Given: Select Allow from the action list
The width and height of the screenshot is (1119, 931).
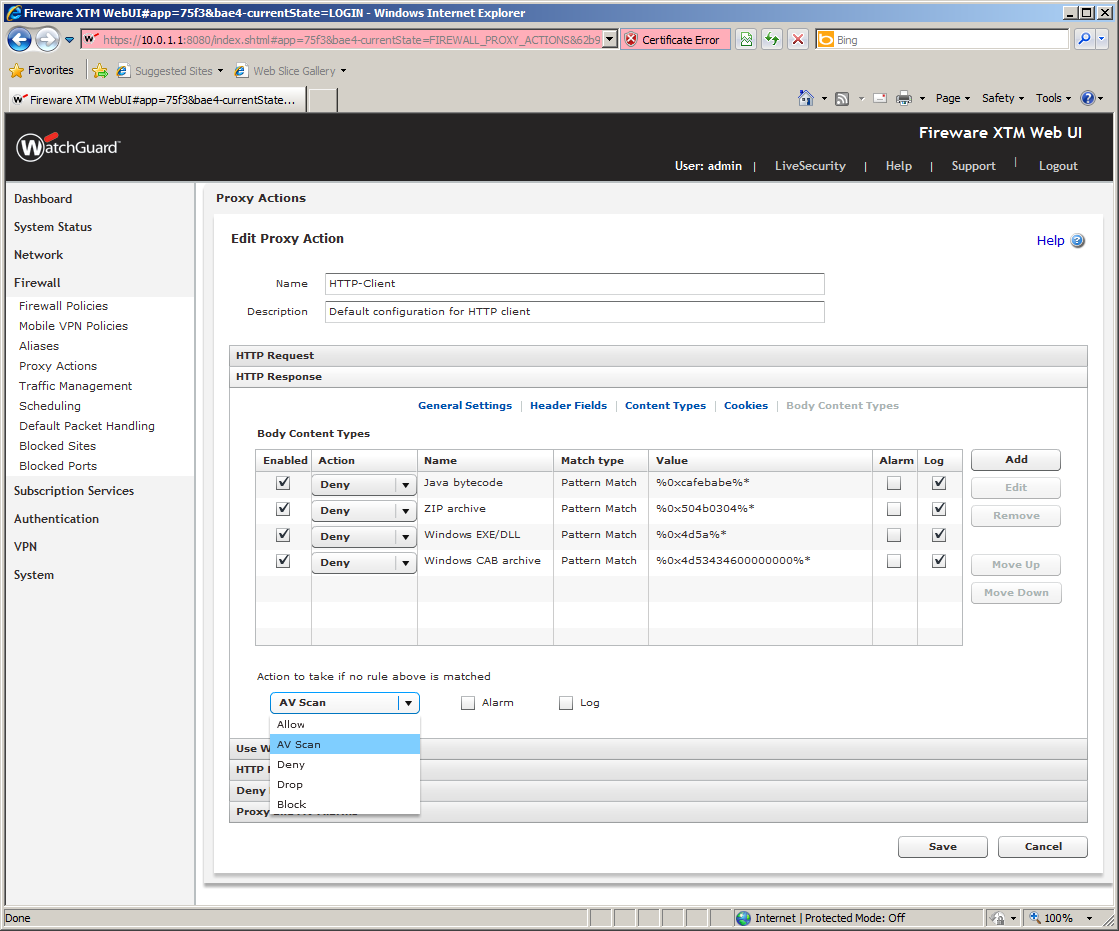Looking at the screenshot, I should tap(345, 724).
